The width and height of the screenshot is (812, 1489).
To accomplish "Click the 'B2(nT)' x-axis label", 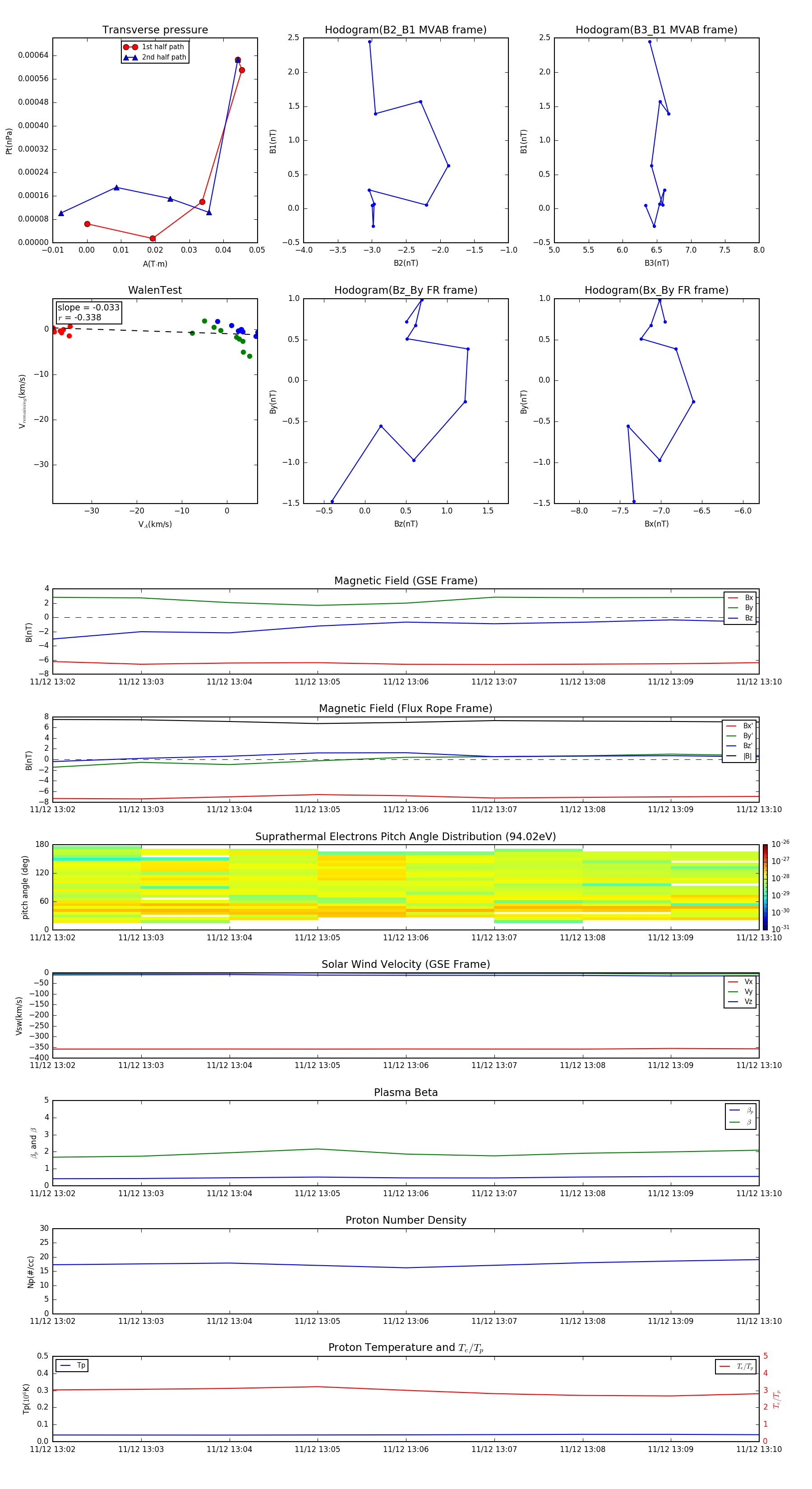I will (406, 263).
